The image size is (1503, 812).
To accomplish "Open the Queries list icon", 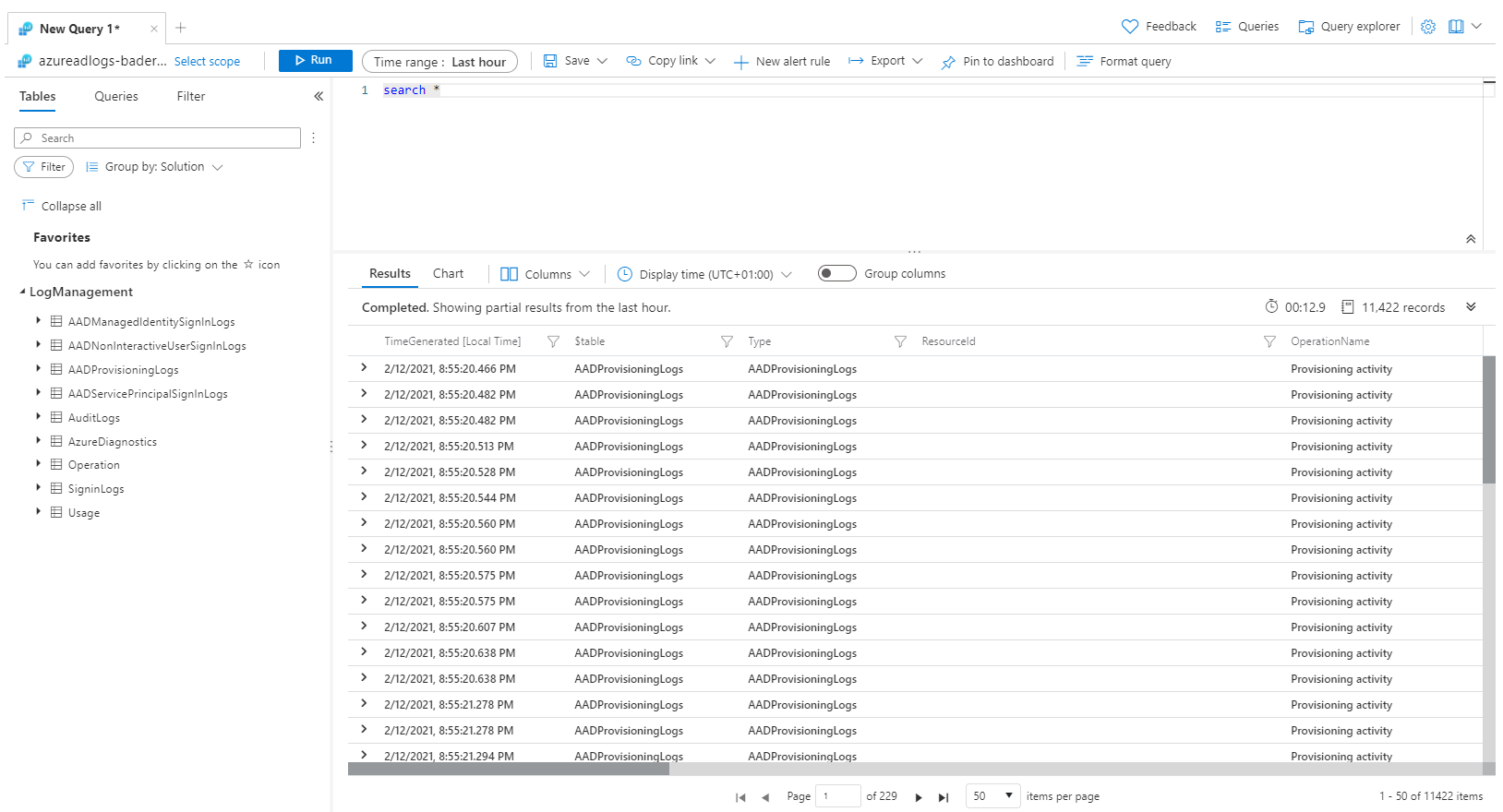I will [x=1223, y=27].
